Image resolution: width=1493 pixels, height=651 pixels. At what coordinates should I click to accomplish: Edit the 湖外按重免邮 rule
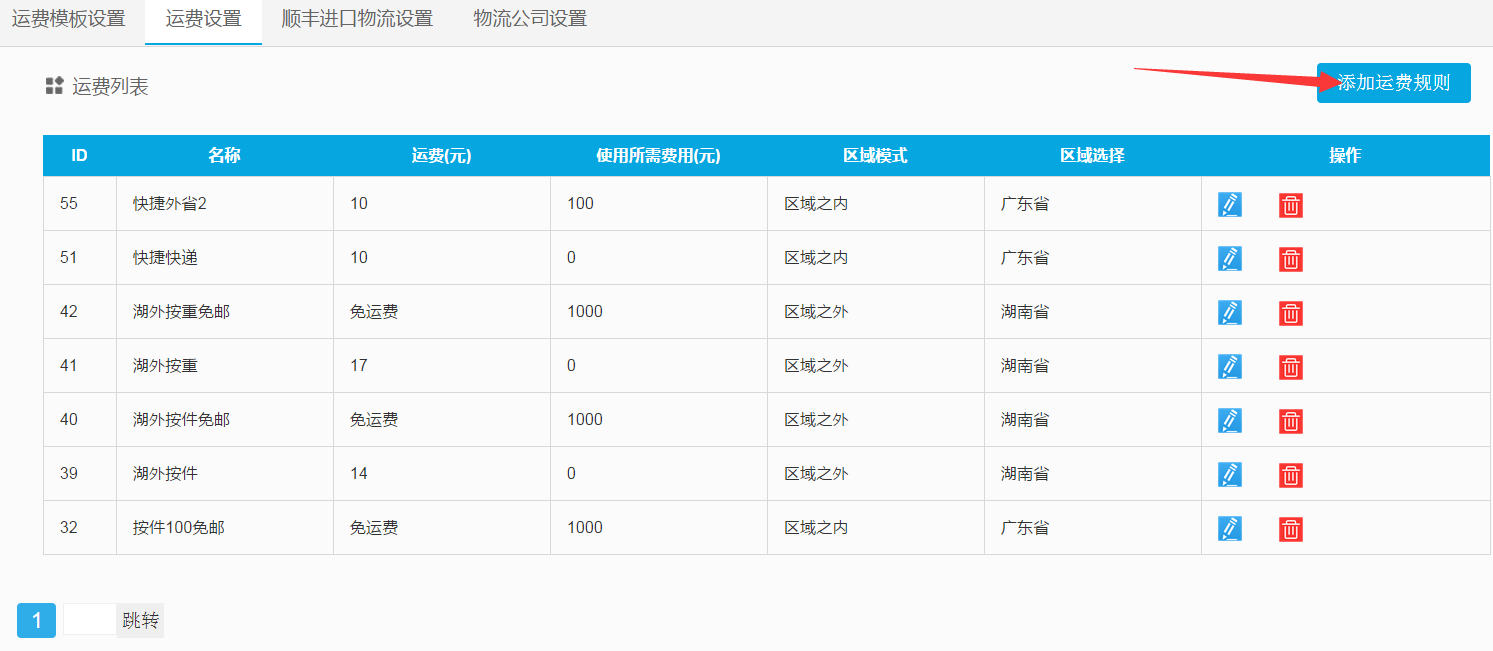coord(1230,313)
